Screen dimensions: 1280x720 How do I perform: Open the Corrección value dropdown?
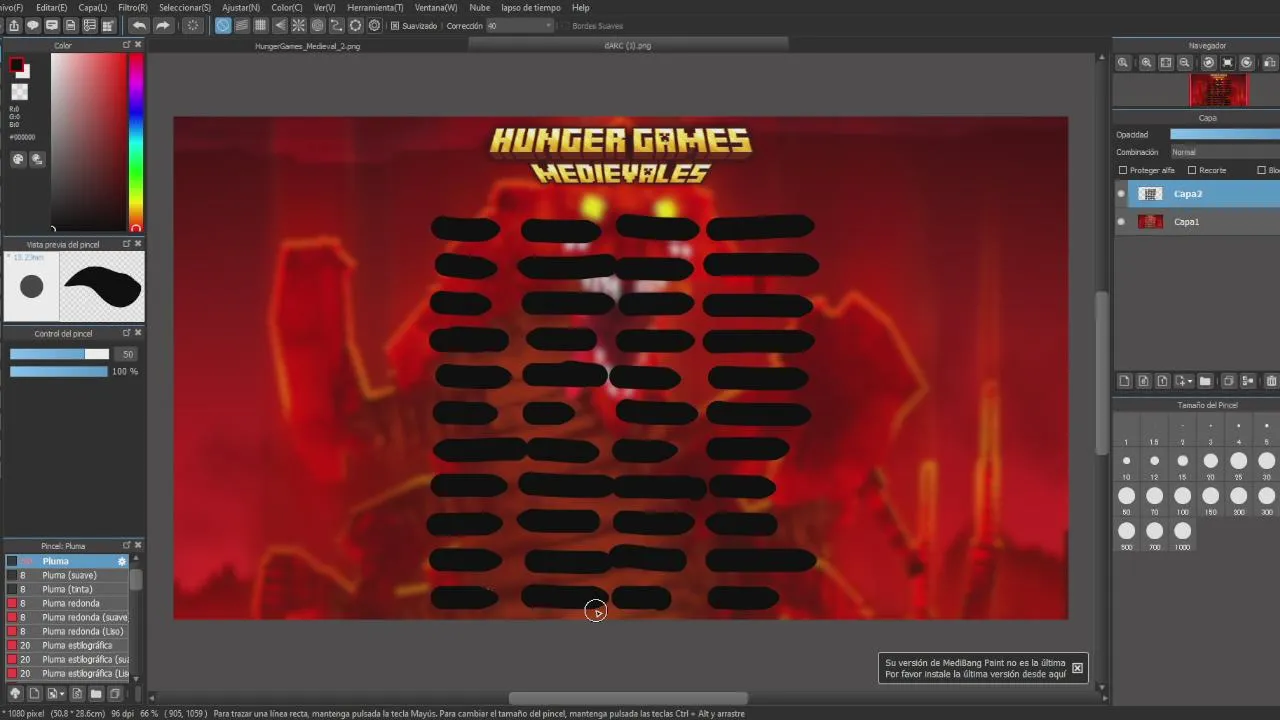pyautogui.click(x=519, y=25)
